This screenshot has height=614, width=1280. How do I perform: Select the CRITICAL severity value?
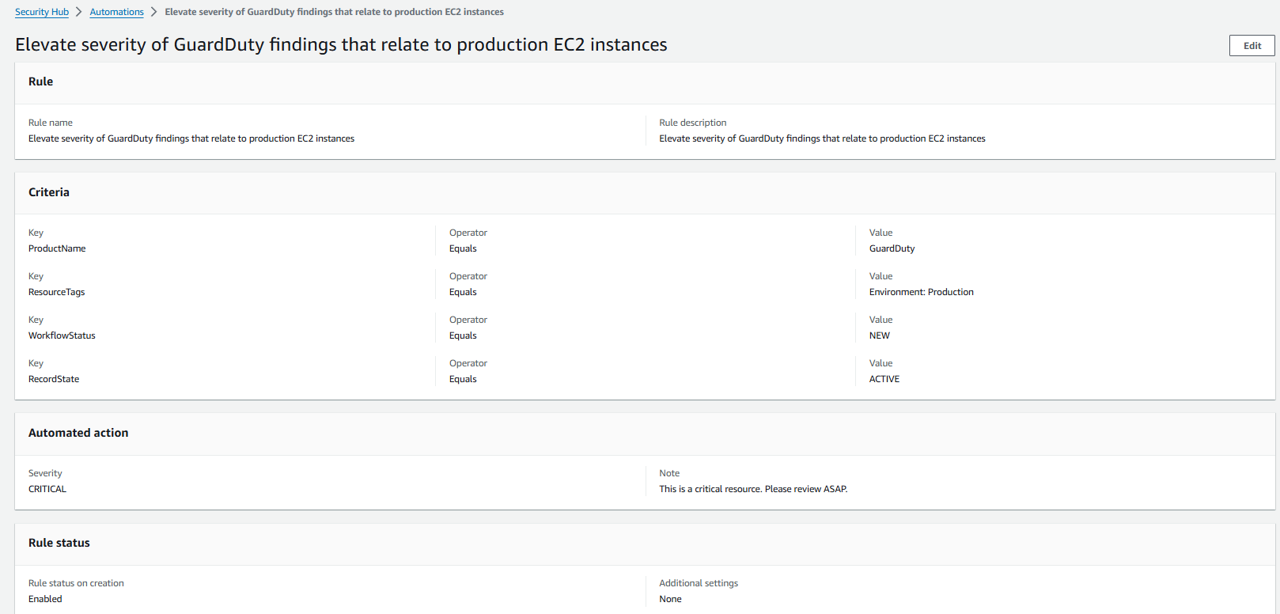(x=47, y=490)
